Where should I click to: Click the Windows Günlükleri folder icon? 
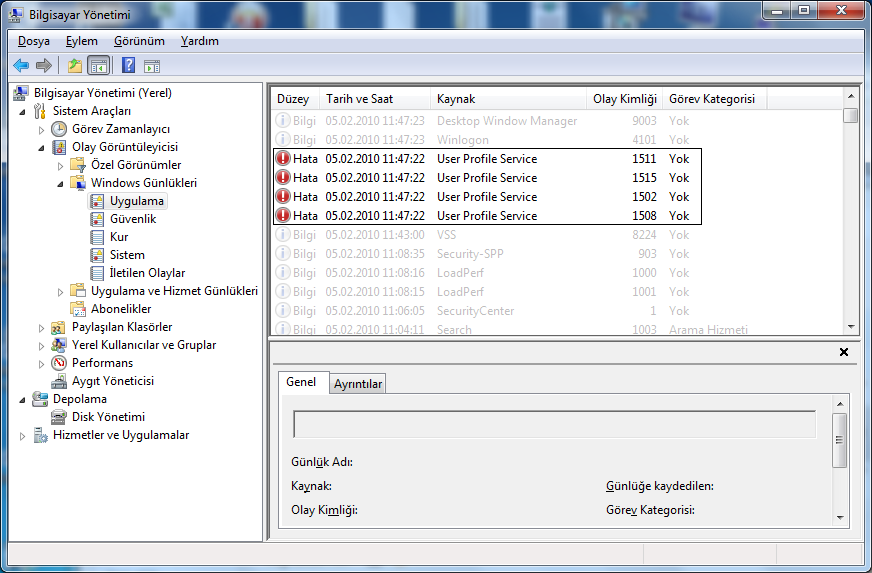tap(78, 182)
